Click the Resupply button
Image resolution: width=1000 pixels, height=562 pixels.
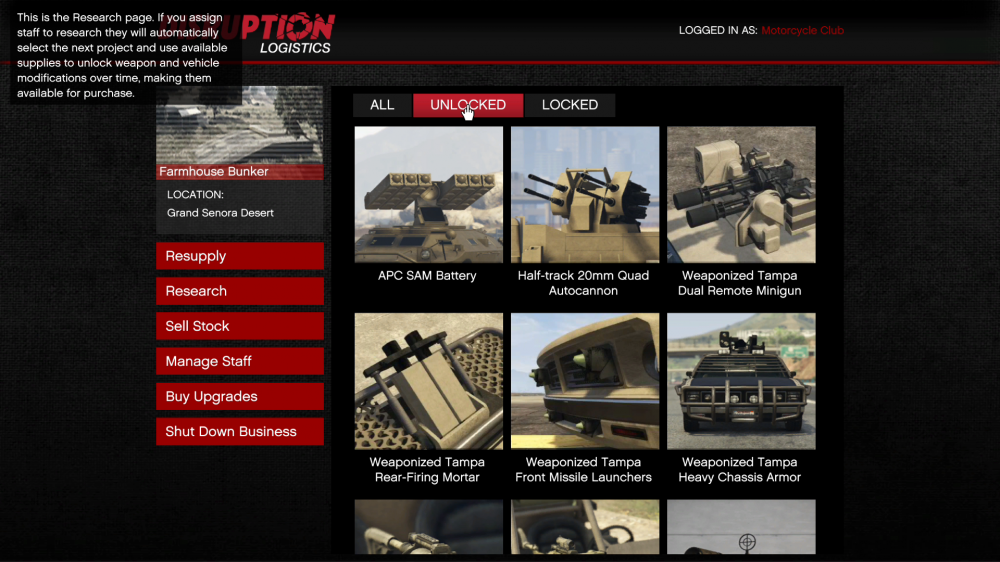[240, 256]
